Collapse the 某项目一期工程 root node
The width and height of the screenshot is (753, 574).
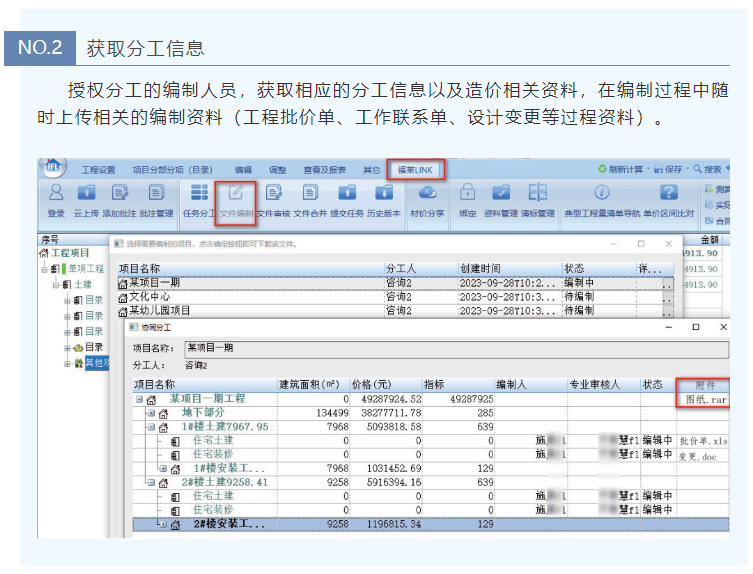pyautogui.click(x=139, y=399)
